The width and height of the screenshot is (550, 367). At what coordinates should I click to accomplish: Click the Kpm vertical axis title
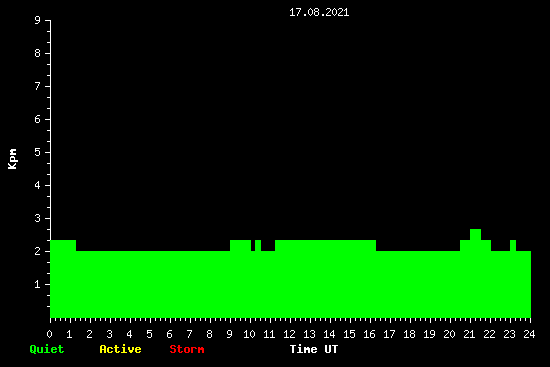tap(12, 159)
